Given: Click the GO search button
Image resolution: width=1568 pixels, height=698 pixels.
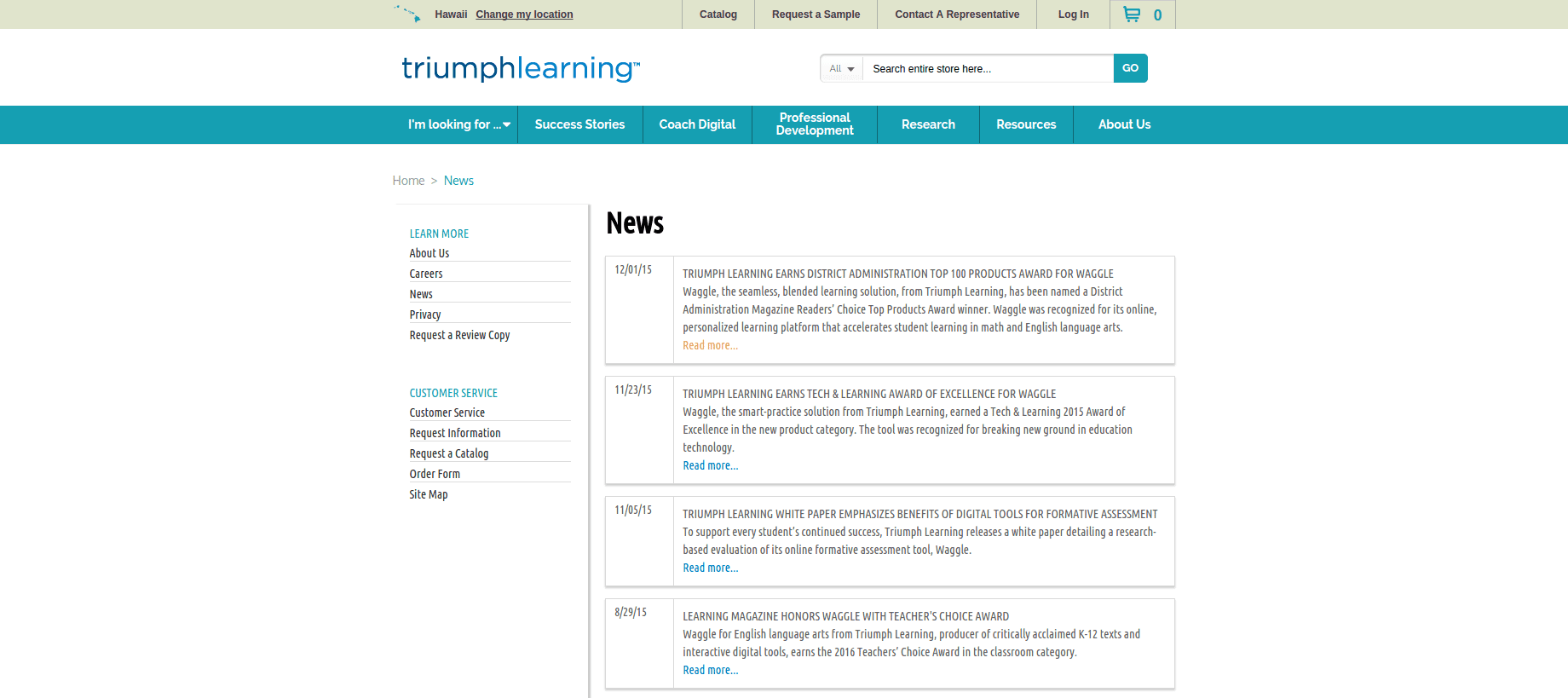Looking at the screenshot, I should point(1130,68).
